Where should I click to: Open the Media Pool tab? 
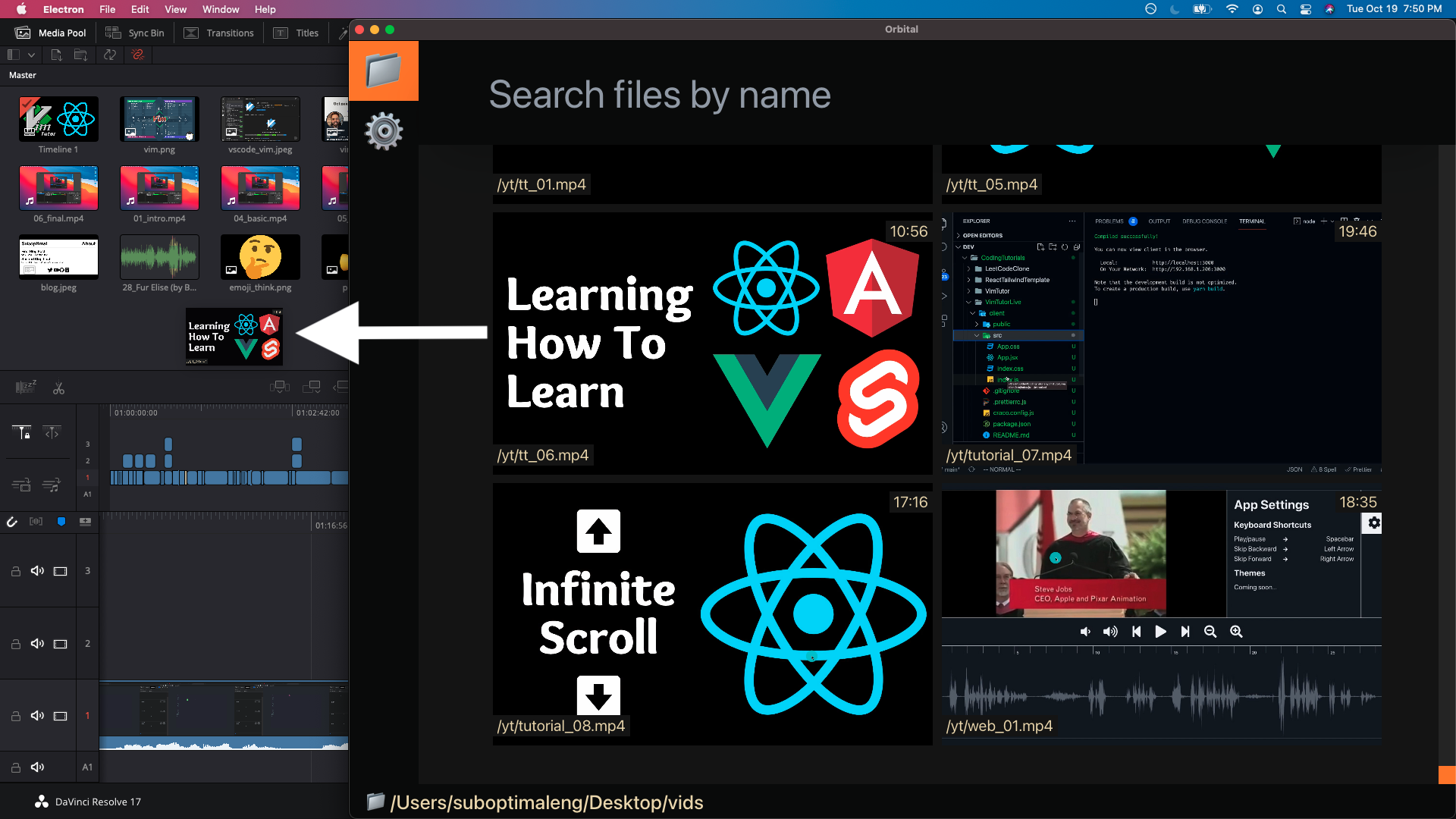tap(51, 33)
